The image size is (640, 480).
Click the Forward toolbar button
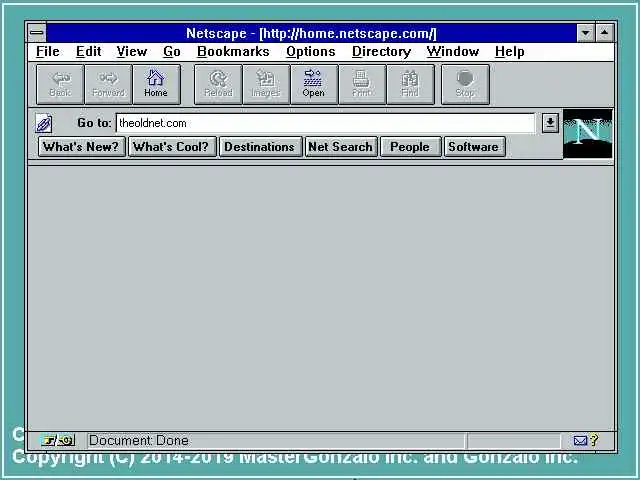108,84
